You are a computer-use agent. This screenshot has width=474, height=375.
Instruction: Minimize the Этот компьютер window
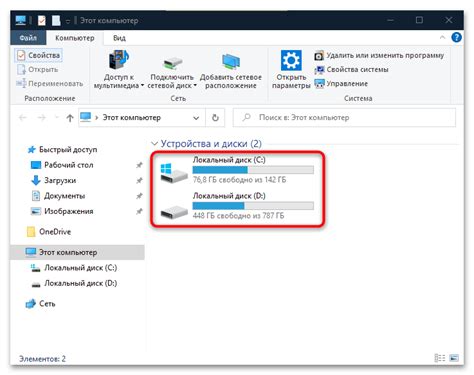pyautogui.click(x=390, y=20)
